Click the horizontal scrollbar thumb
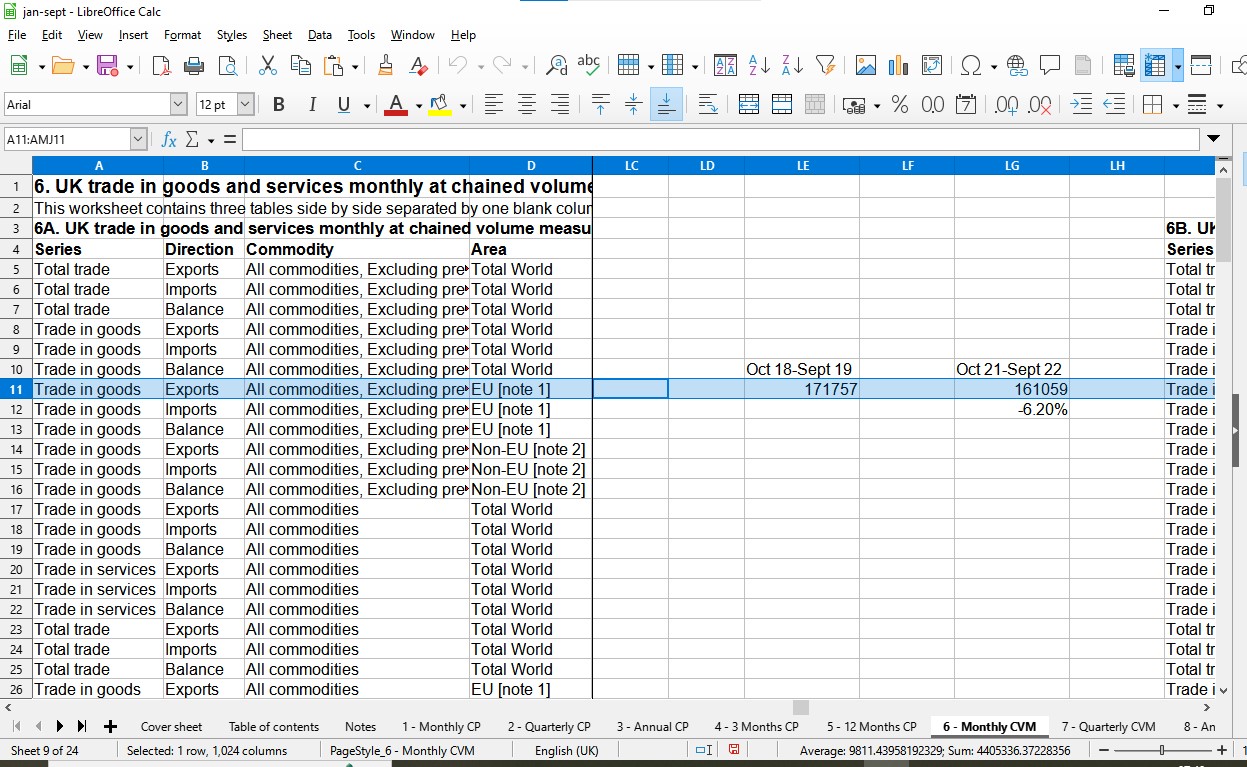 point(800,707)
